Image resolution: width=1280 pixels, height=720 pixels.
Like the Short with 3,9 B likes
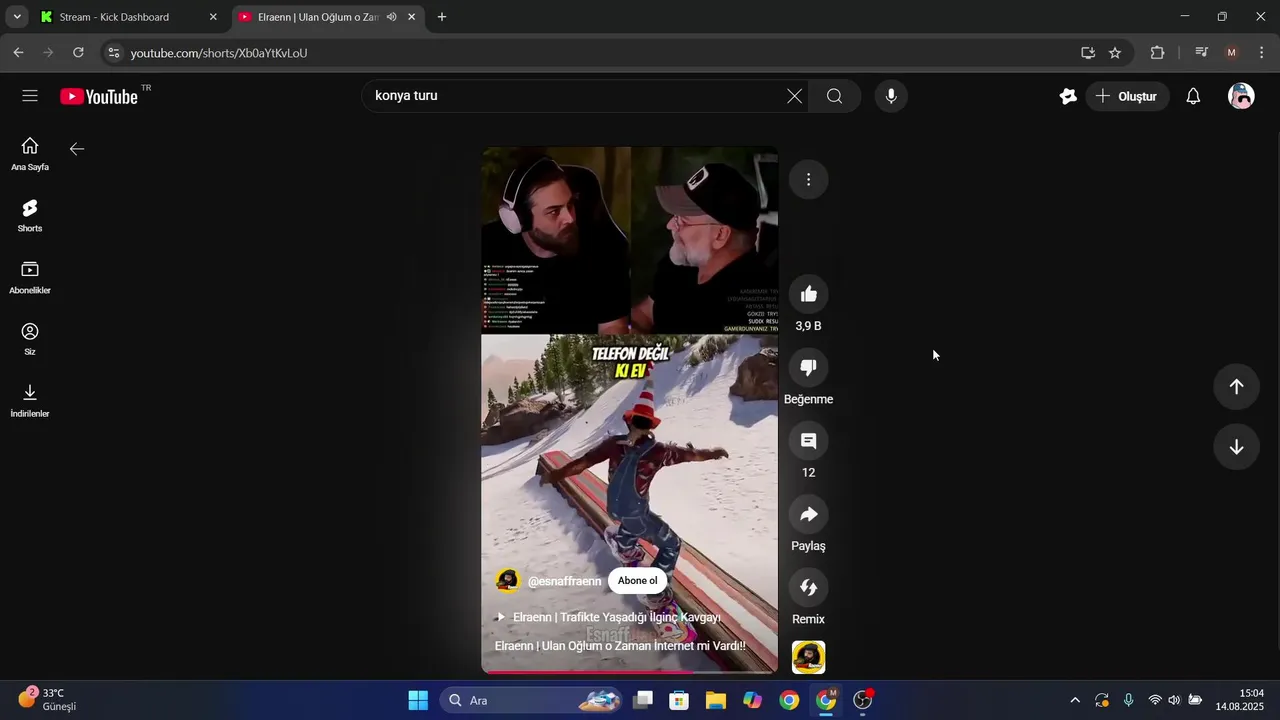click(x=808, y=294)
